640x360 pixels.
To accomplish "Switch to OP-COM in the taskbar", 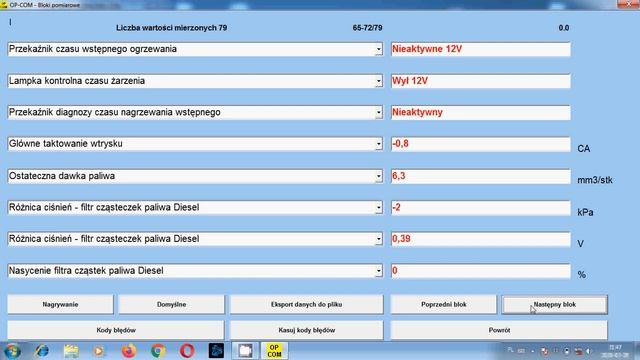I will [x=274, y=351].
